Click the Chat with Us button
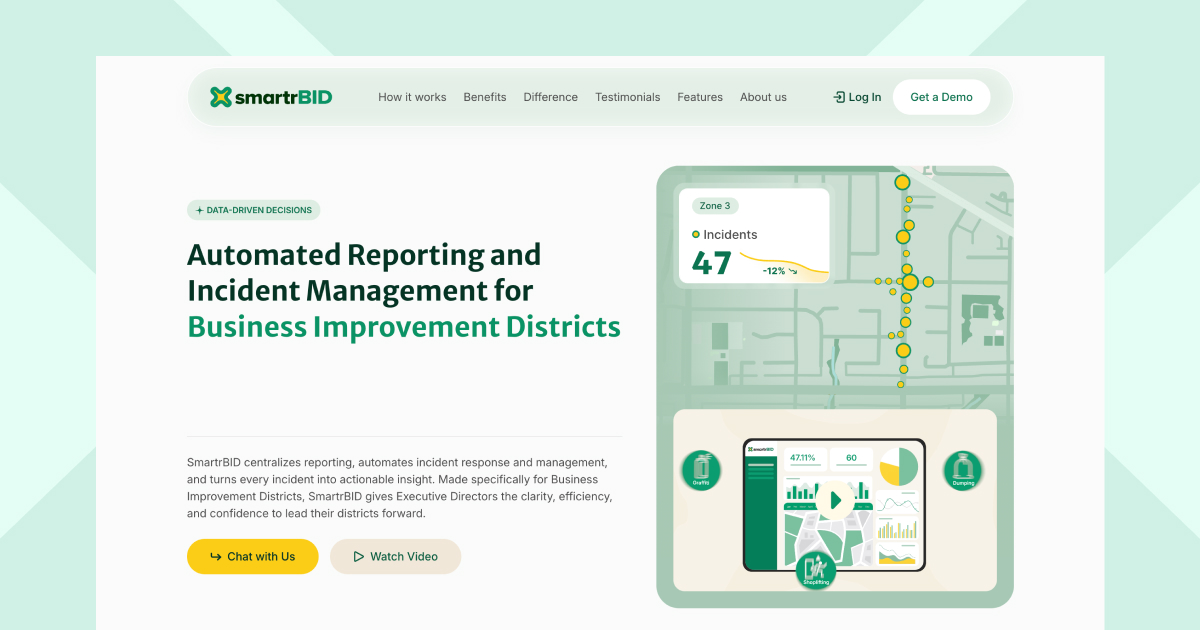The height and width of the screenshot is (630, 1200). 253,557
